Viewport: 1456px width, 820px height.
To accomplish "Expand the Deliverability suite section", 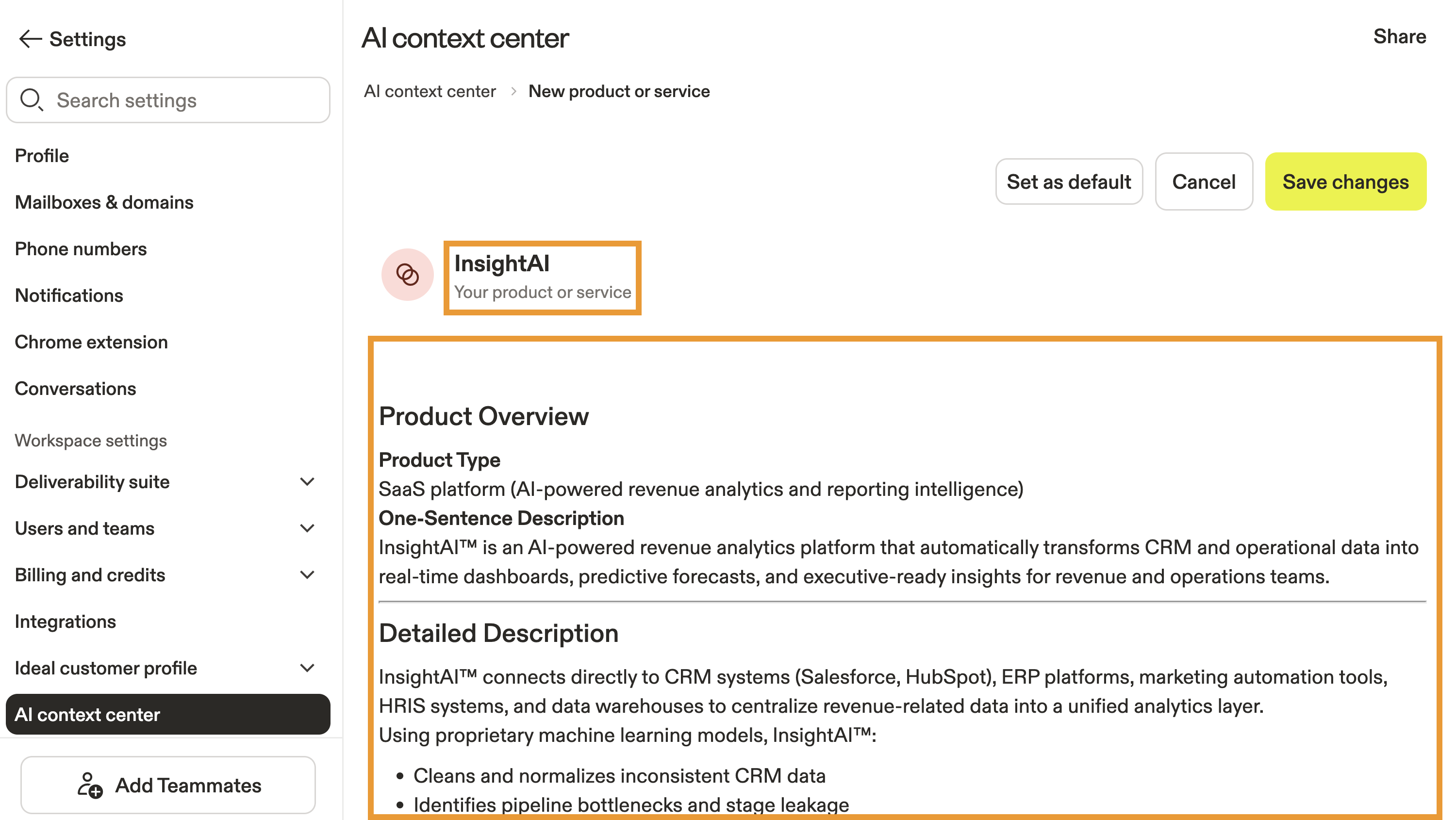I will click(307, 481).
